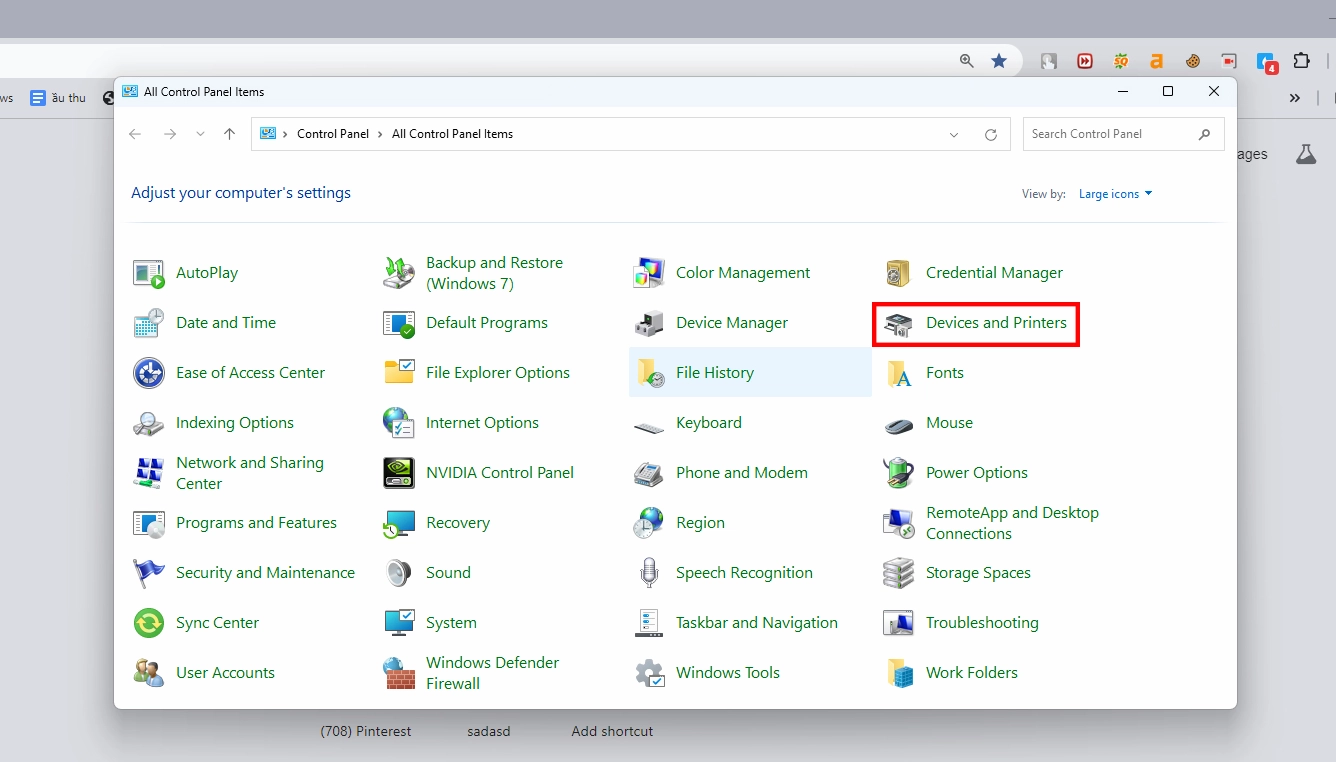Open the Devices and Printers icon

(x=898, y=324)
